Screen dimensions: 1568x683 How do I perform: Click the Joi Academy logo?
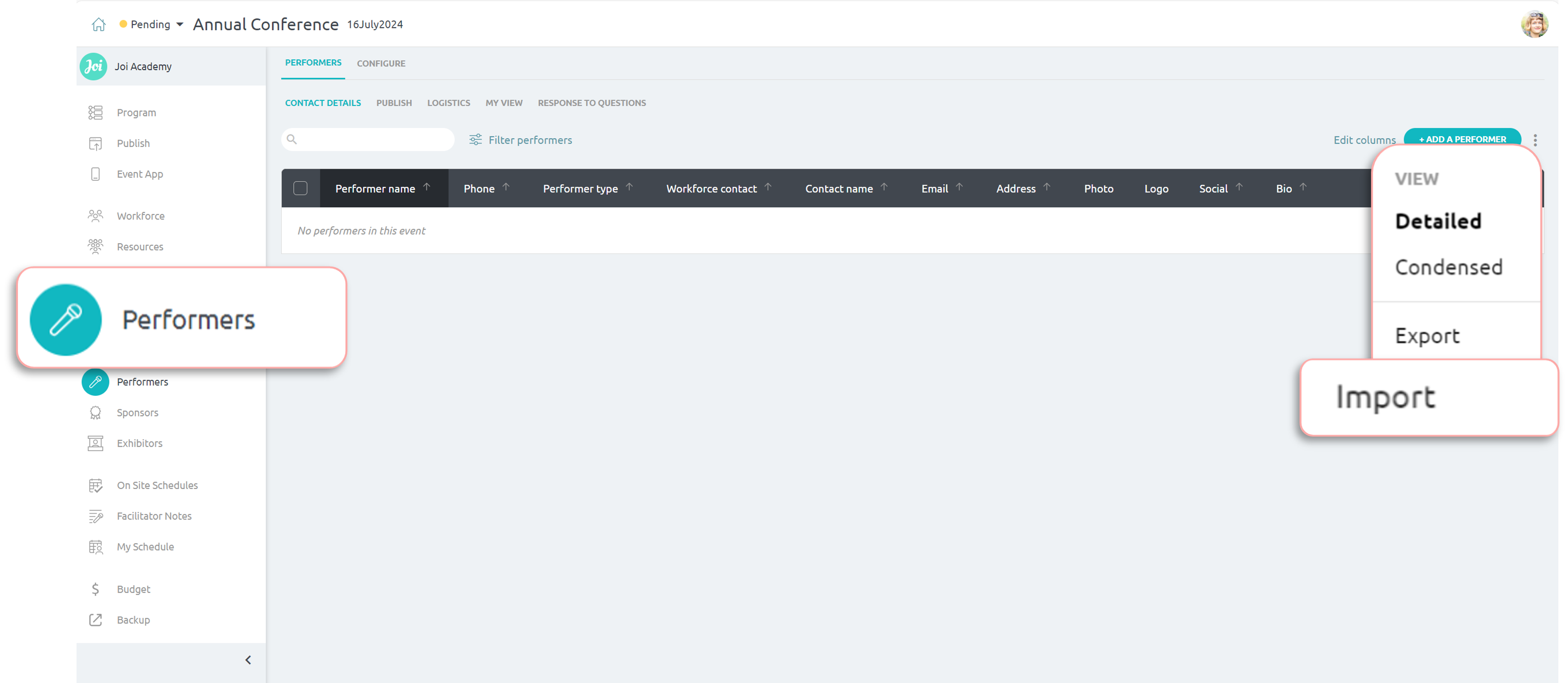pyautogui.click(x=93, y=67)
